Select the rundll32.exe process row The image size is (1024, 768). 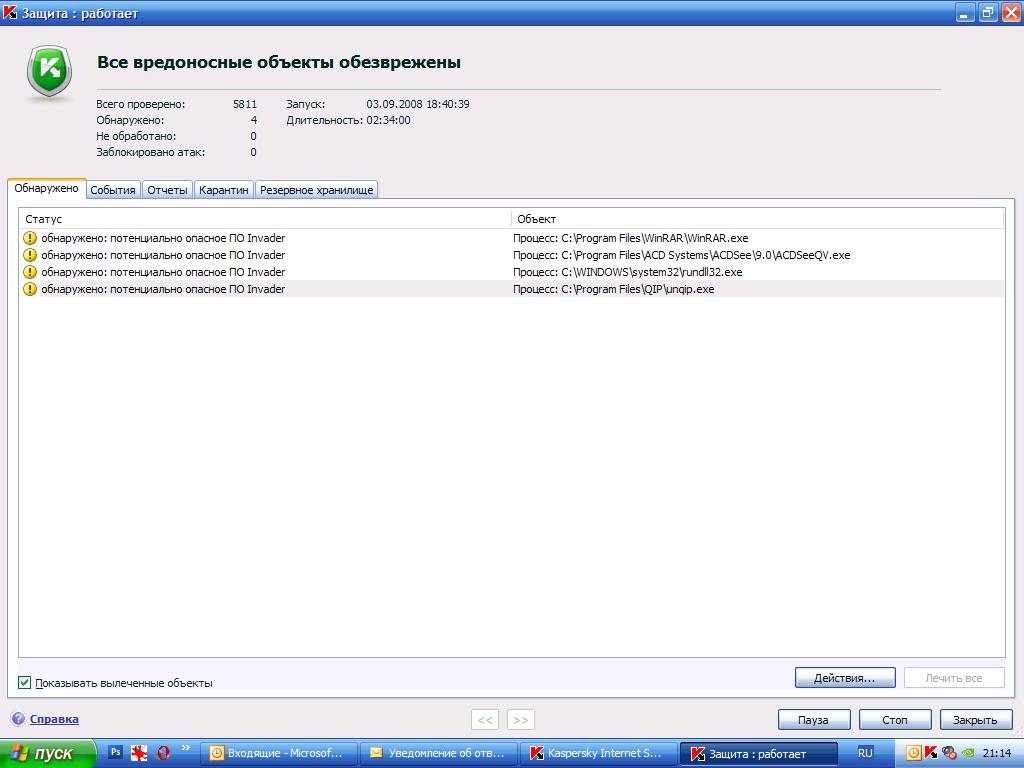click(512, 272)
